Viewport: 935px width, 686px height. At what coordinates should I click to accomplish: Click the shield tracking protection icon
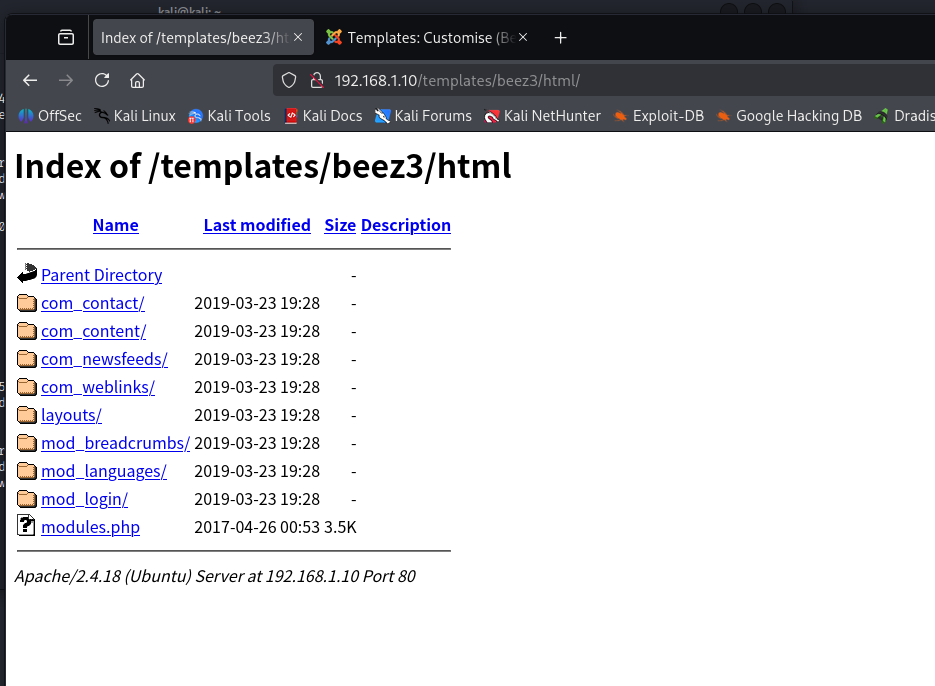[x=289, y=80]
